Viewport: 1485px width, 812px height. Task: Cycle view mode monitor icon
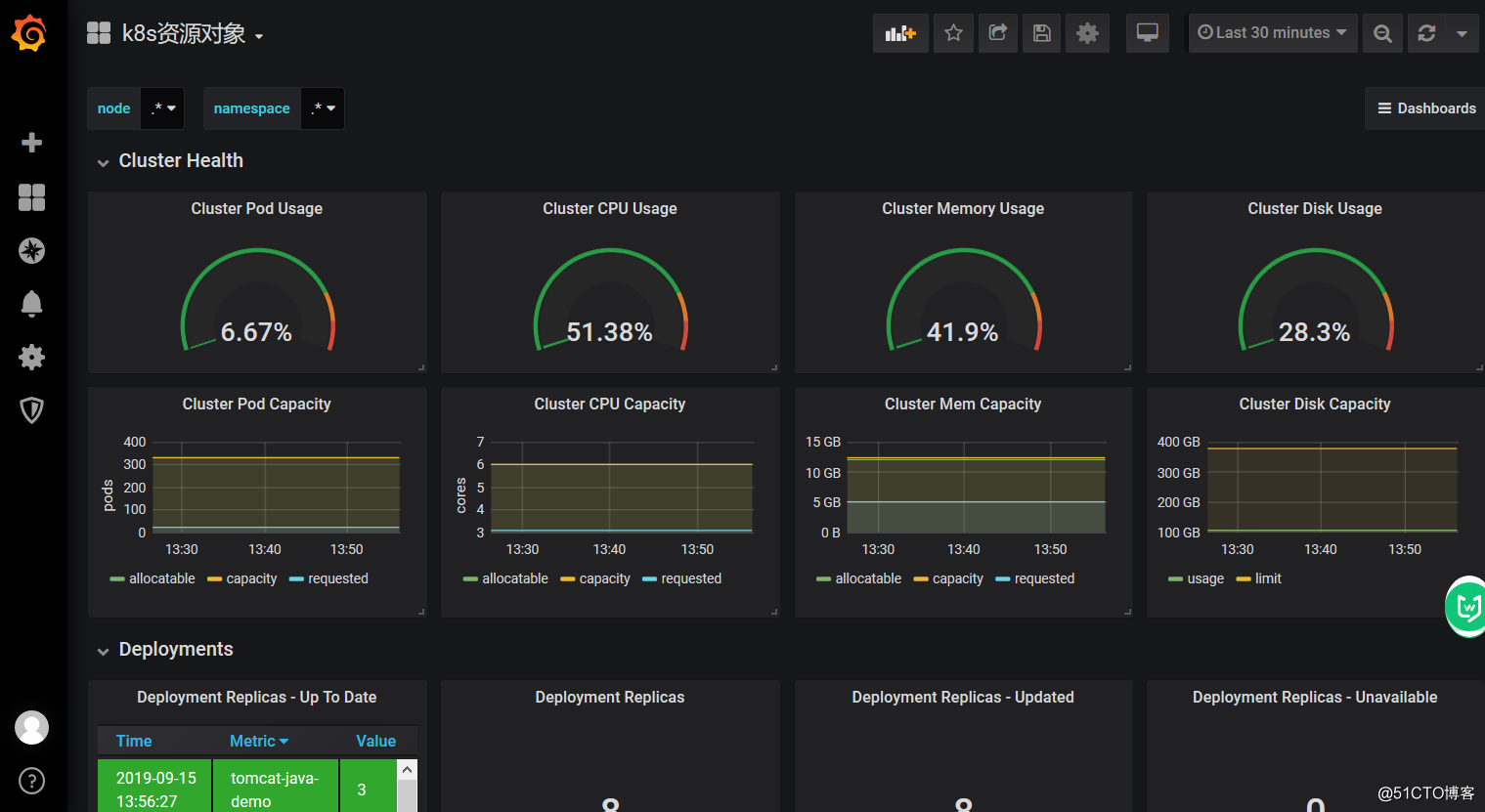pyautogui.click(x=1148, y=33)
